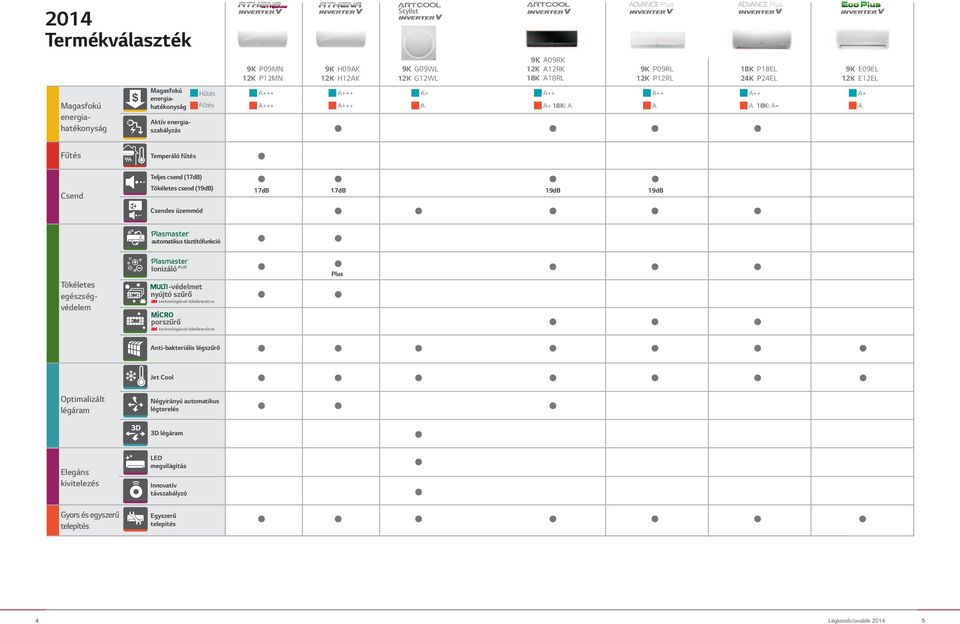Image resolution: width=960 pixels, height=624 pixels.
Task: Click the Elegáns kivitelezés category label
Action: point(80,478)
